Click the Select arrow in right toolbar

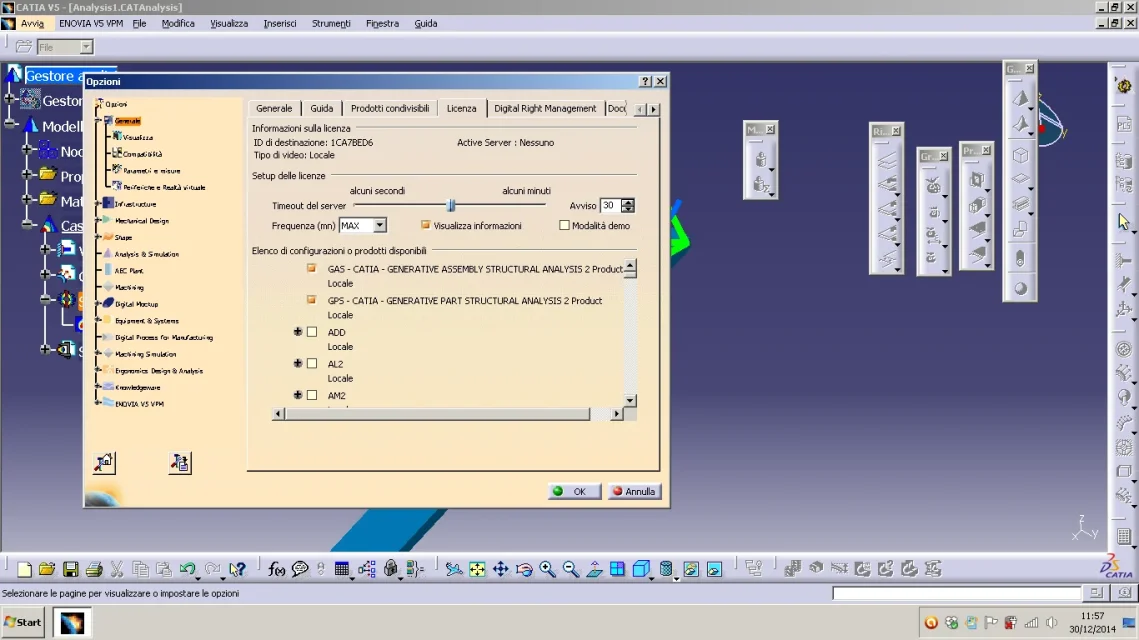[1124, 221]
